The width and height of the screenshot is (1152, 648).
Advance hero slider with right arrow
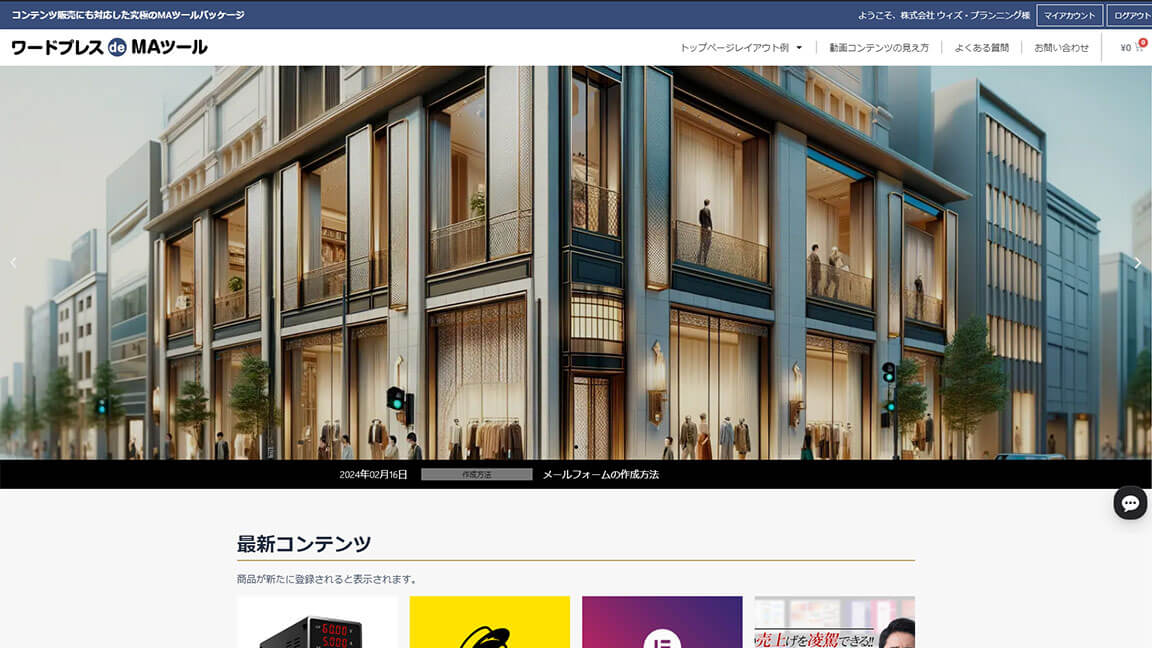tap(1137, 262)
